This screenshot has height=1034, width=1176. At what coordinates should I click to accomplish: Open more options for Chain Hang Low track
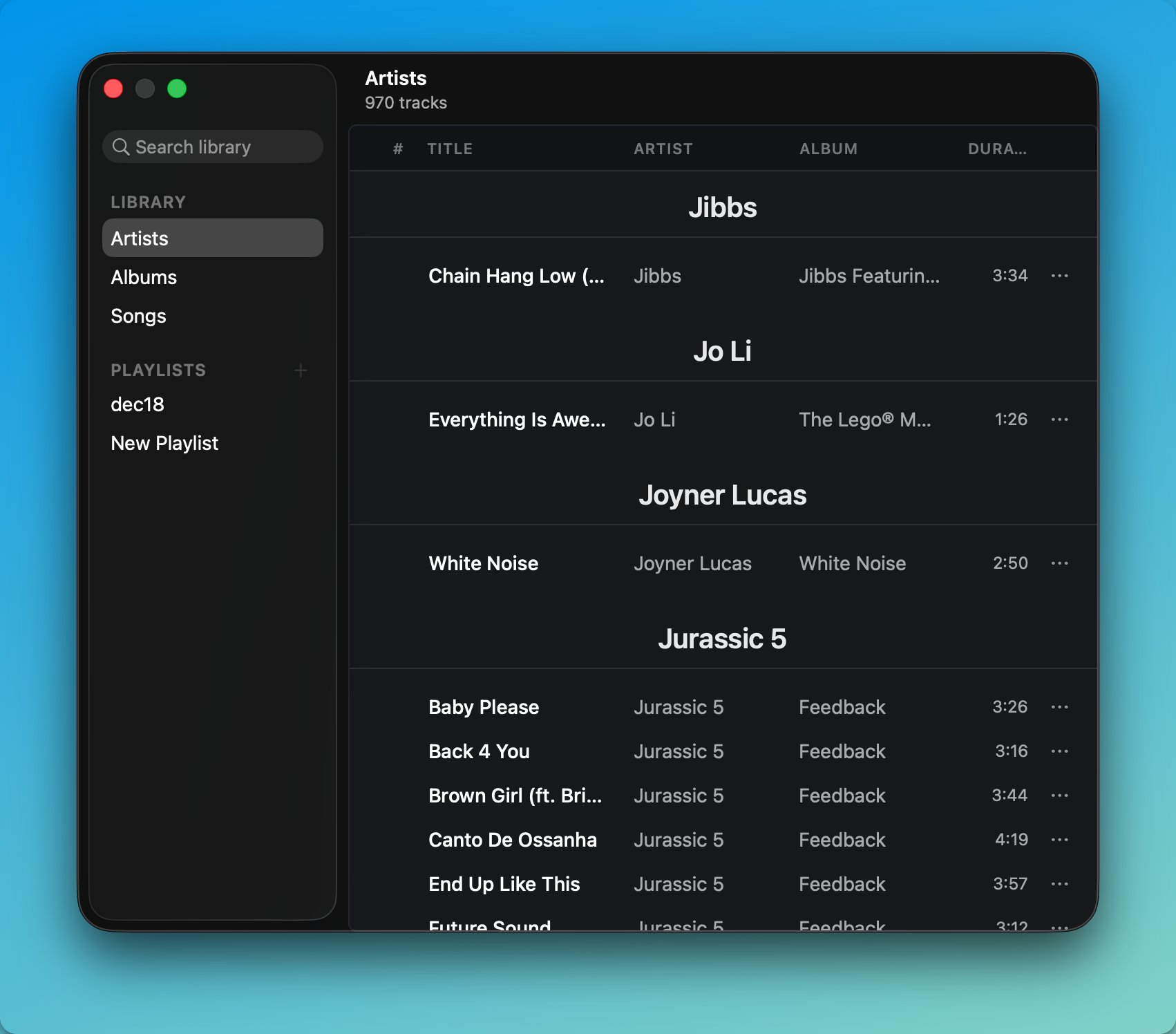click(1059, 276)
